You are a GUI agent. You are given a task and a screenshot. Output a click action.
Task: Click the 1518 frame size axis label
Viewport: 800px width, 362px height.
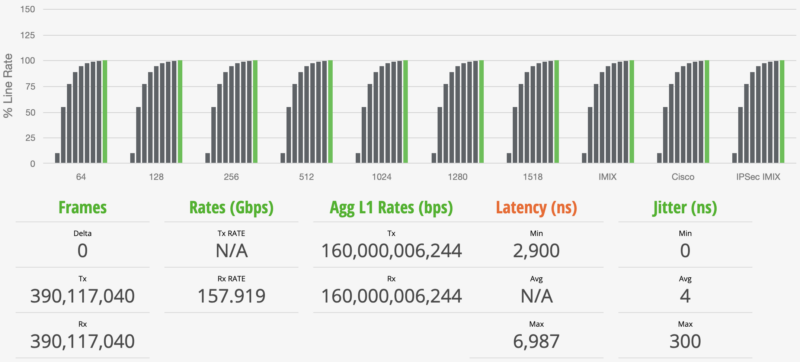[x=532, y=178]
